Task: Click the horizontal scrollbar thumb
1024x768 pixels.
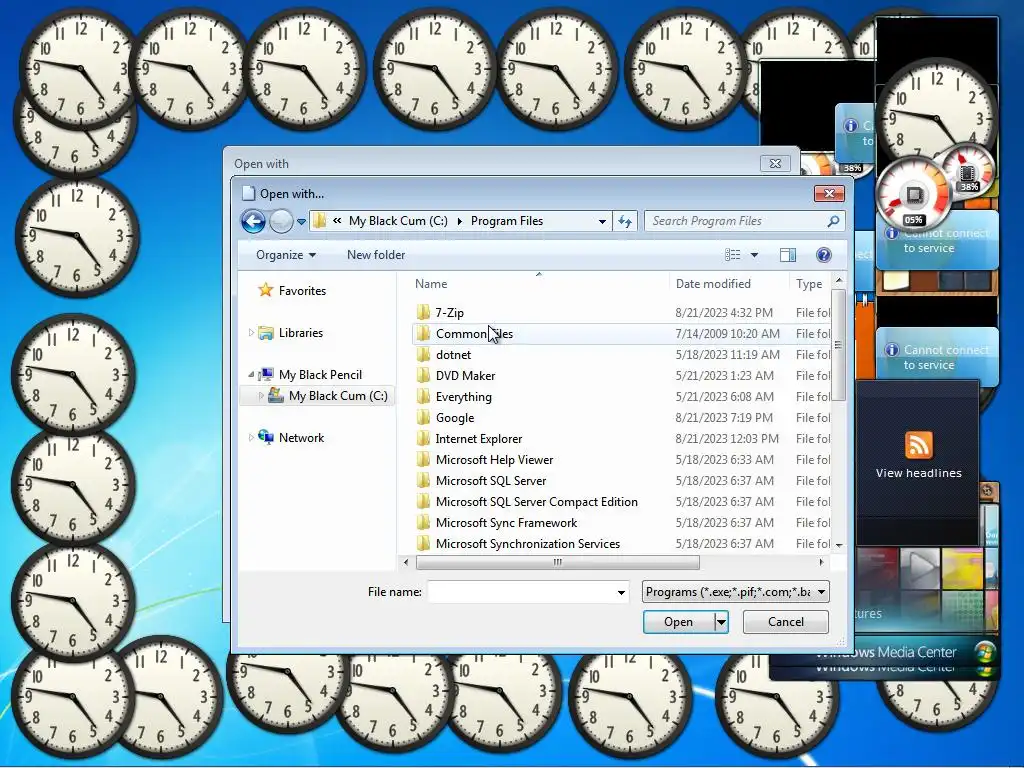Action: tap(557, 562)
